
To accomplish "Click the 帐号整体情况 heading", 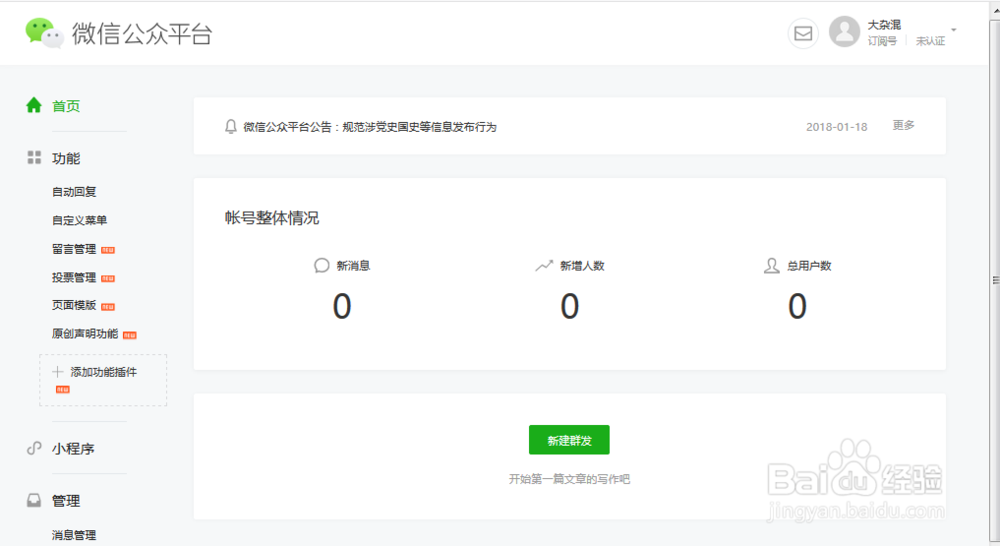I will point(272,218).
